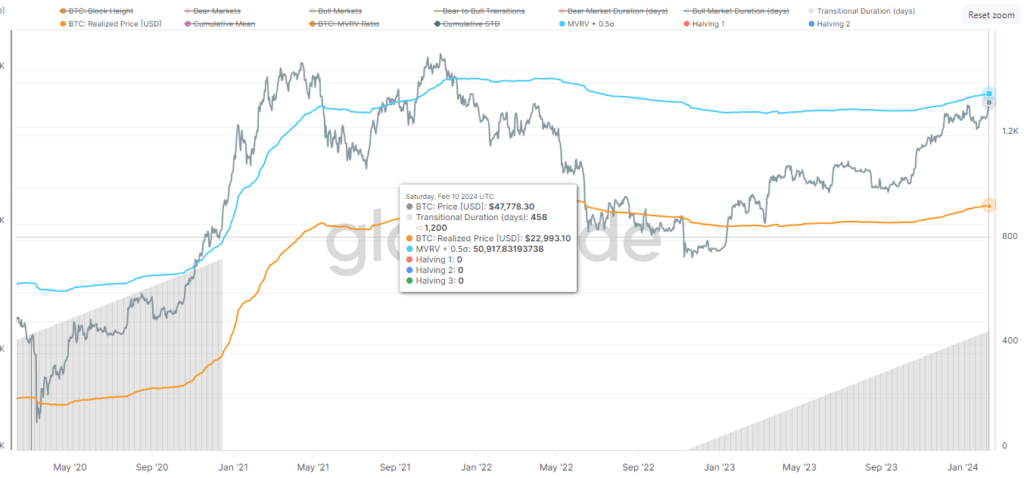This screenshot has height=478, width=1024.
Task: Click the Reset zoom button
Action: point(991,15)
